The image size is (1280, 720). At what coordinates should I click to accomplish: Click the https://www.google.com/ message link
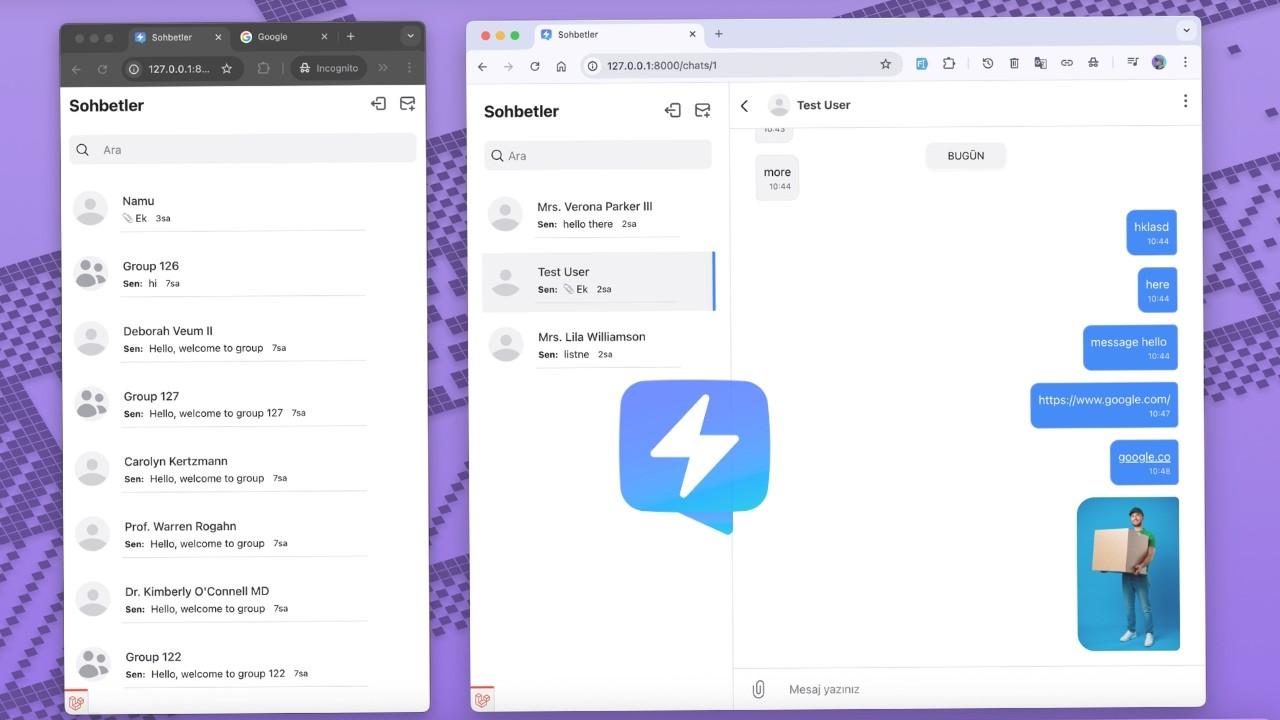click(1104, 399)
